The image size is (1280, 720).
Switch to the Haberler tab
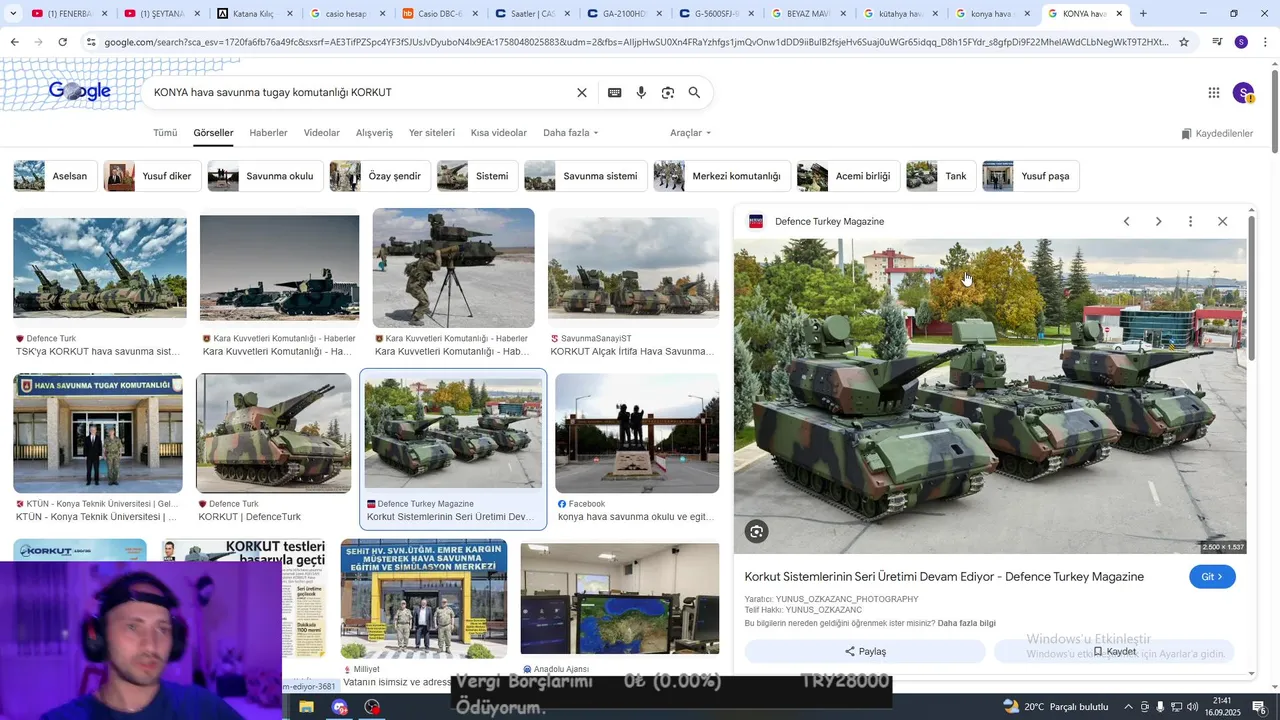coord(268,133)
